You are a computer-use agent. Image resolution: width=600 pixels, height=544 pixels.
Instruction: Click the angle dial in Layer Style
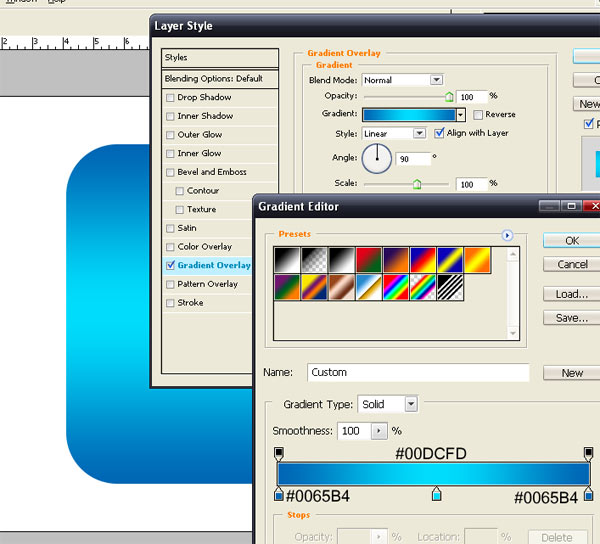click(377, 158)
